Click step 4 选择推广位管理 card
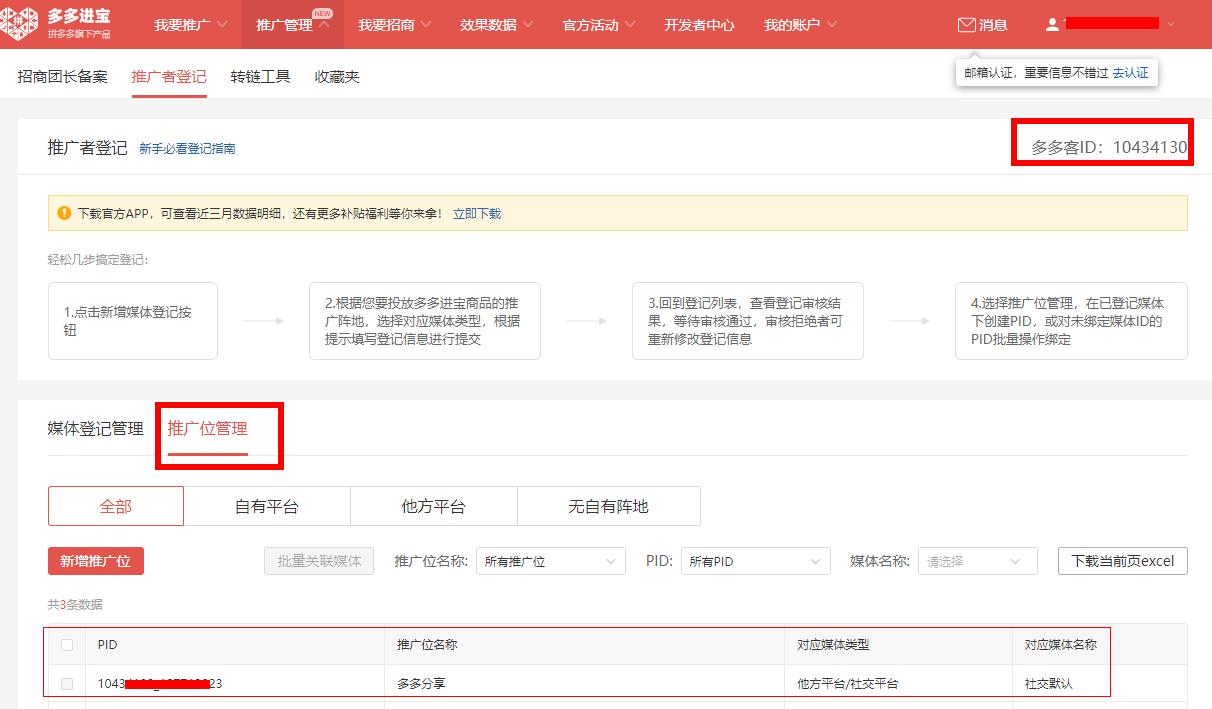 pyautogui.click(x=1071, y=321)
